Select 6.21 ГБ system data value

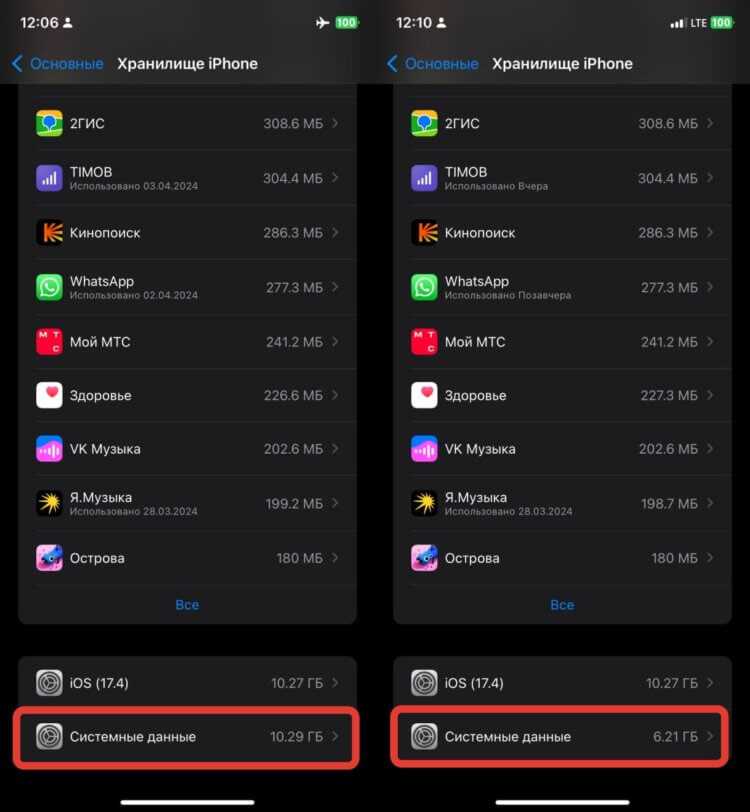pyautogui.click(x=675, y=736)
